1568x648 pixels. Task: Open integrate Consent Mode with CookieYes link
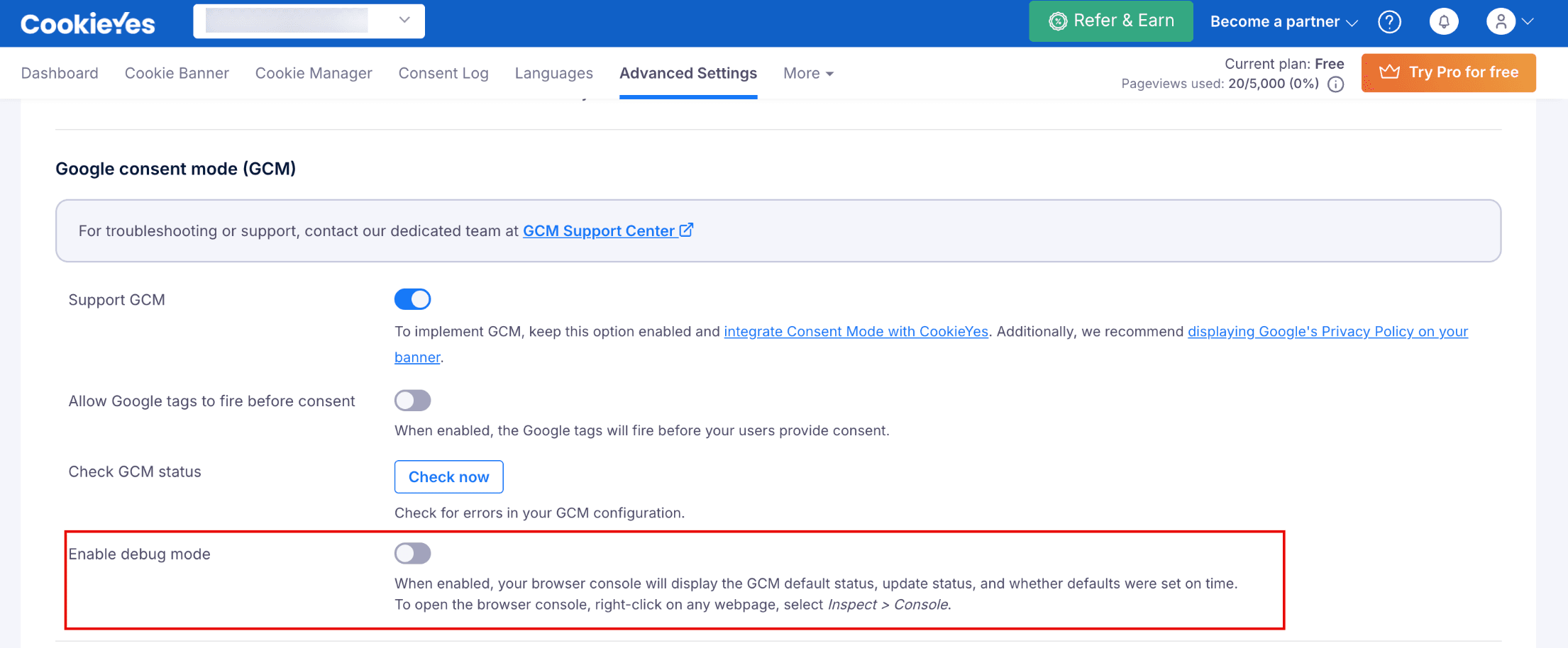(x=856, y=332)
